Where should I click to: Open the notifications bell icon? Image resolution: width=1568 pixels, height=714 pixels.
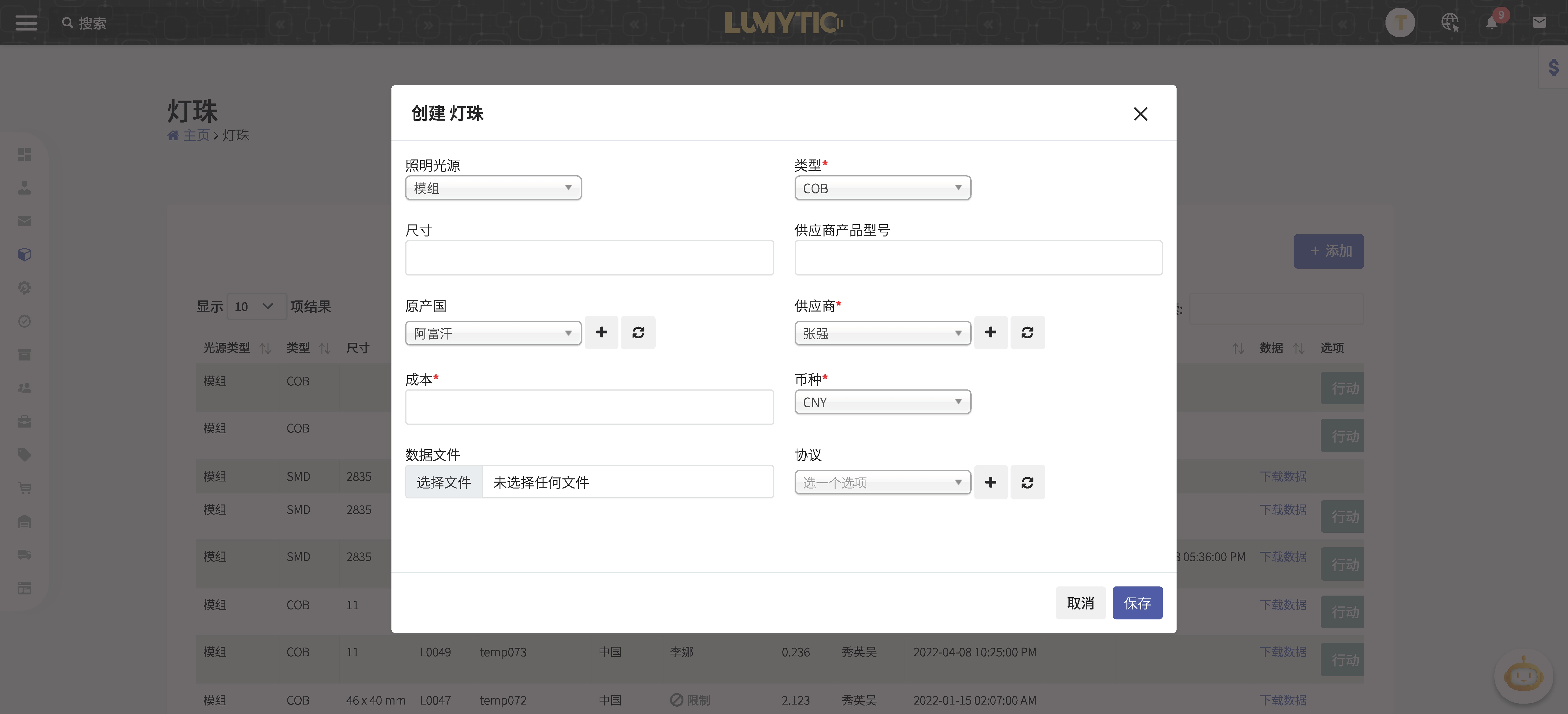(x=1491, y=22)
